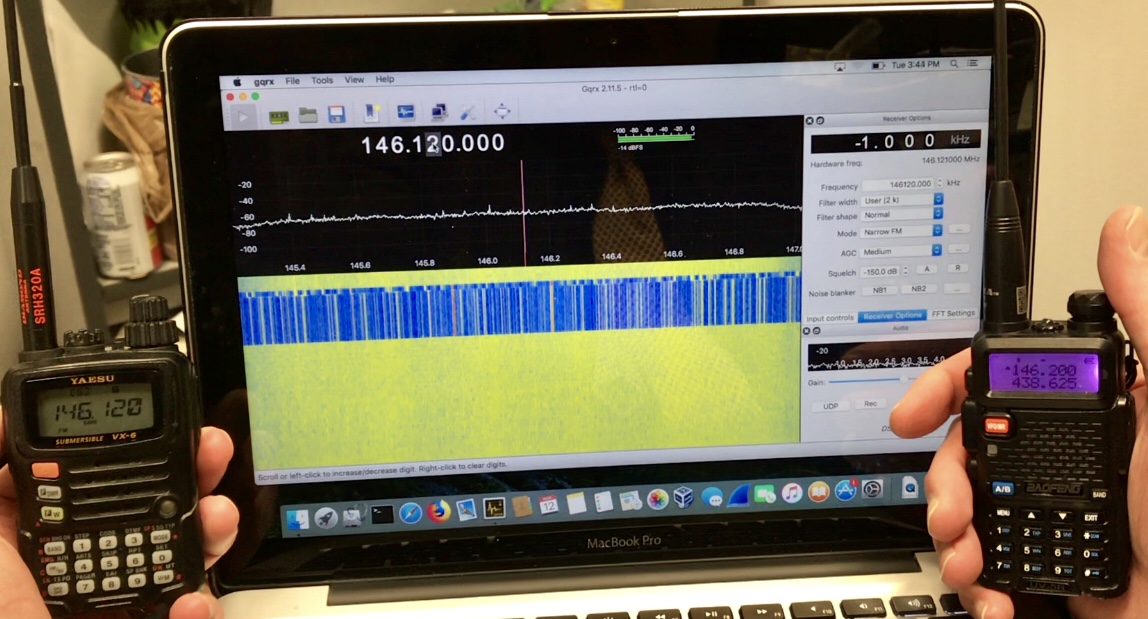Open the Help menu
Screen dimensions: 1148x619
(384, 78)
